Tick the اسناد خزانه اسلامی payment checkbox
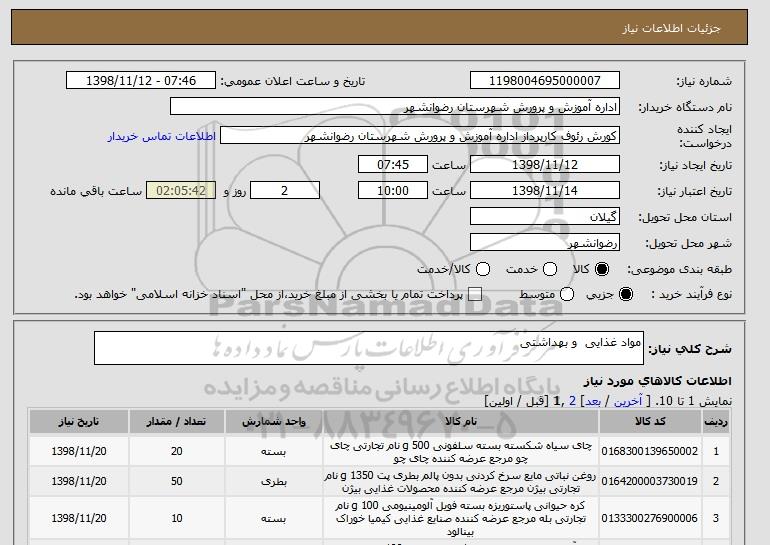This screenshot has height=545, width=770. pos(475,294)
